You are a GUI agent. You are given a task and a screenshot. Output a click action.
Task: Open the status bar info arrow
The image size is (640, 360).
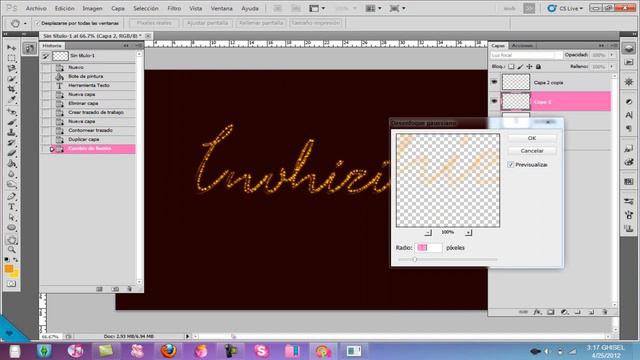[187, 336]
